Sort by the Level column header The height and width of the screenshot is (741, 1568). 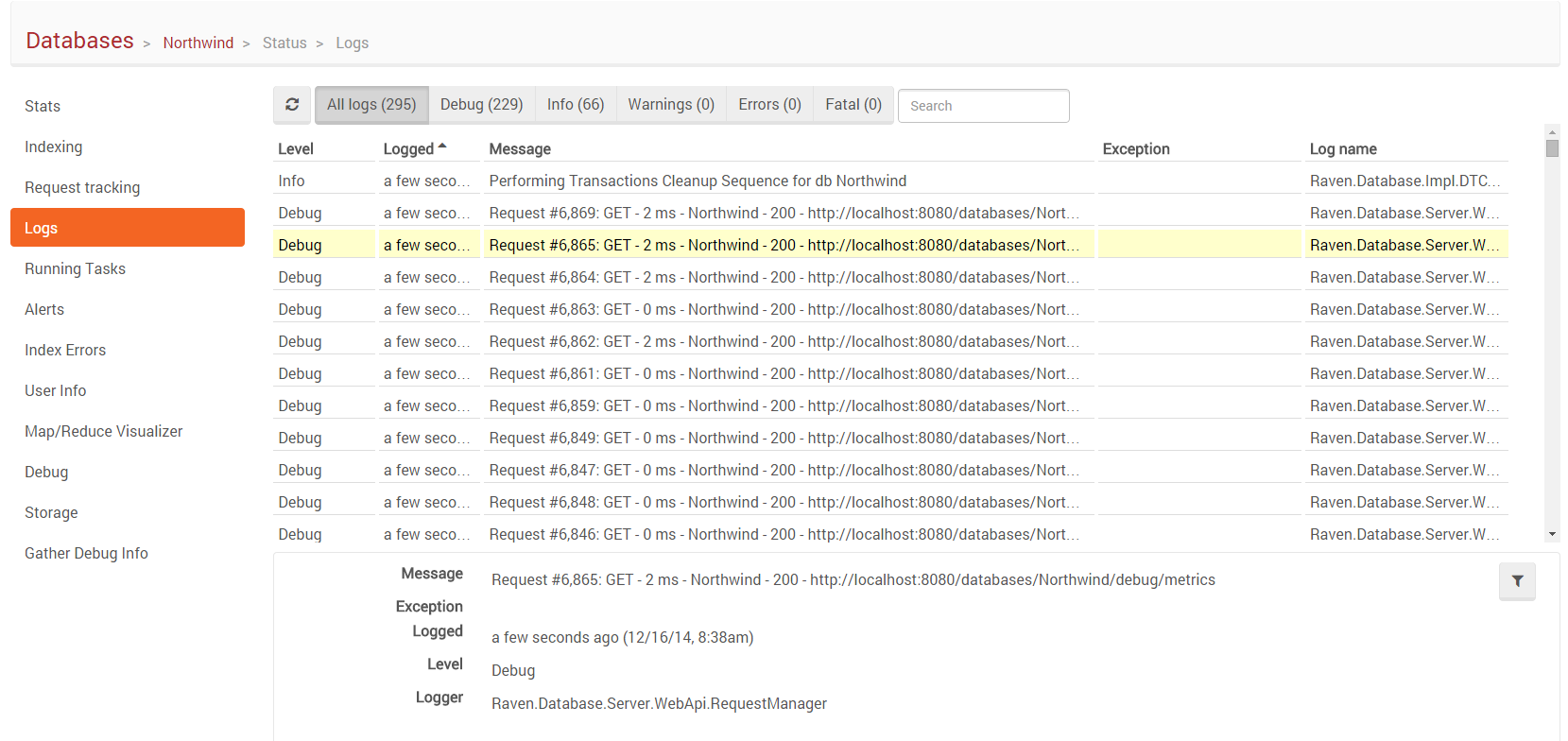296,148
